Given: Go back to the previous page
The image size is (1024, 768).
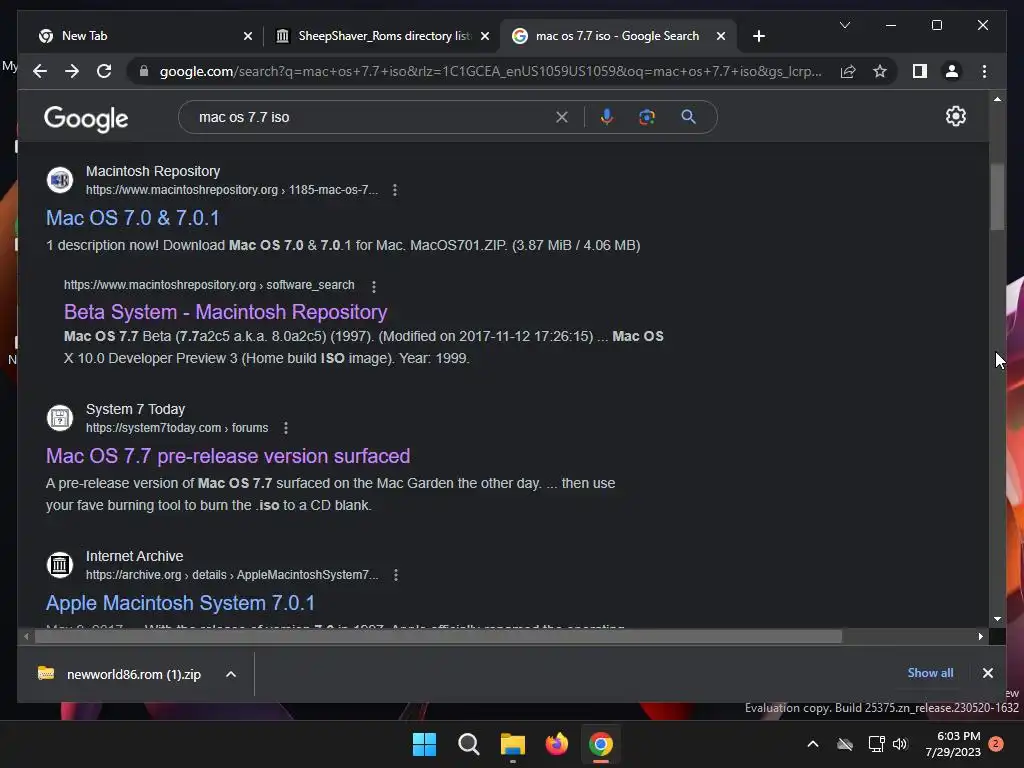Looking at the screenshot, I should pos(40,71).
